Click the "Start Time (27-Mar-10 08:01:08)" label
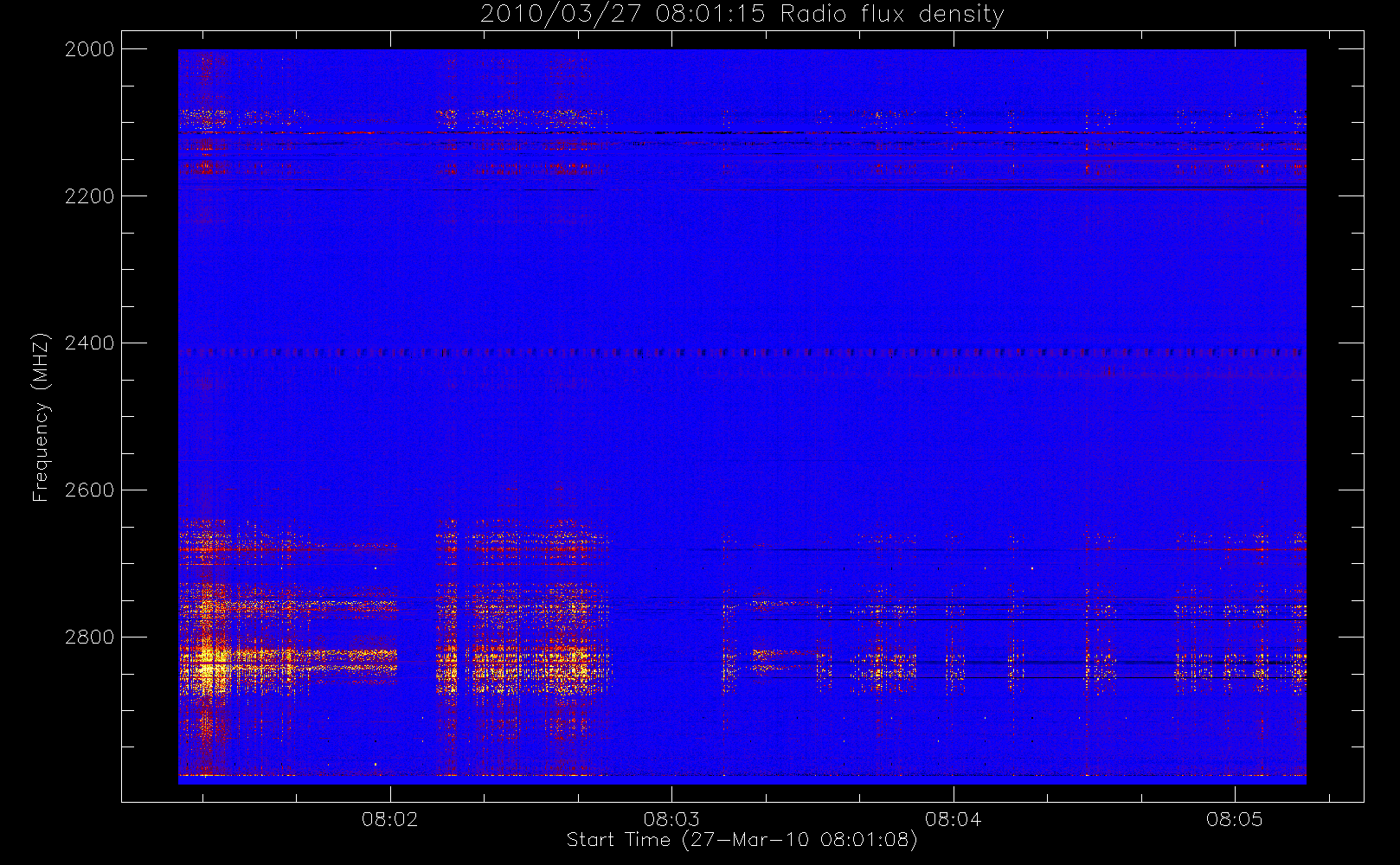 coord(742,840)
